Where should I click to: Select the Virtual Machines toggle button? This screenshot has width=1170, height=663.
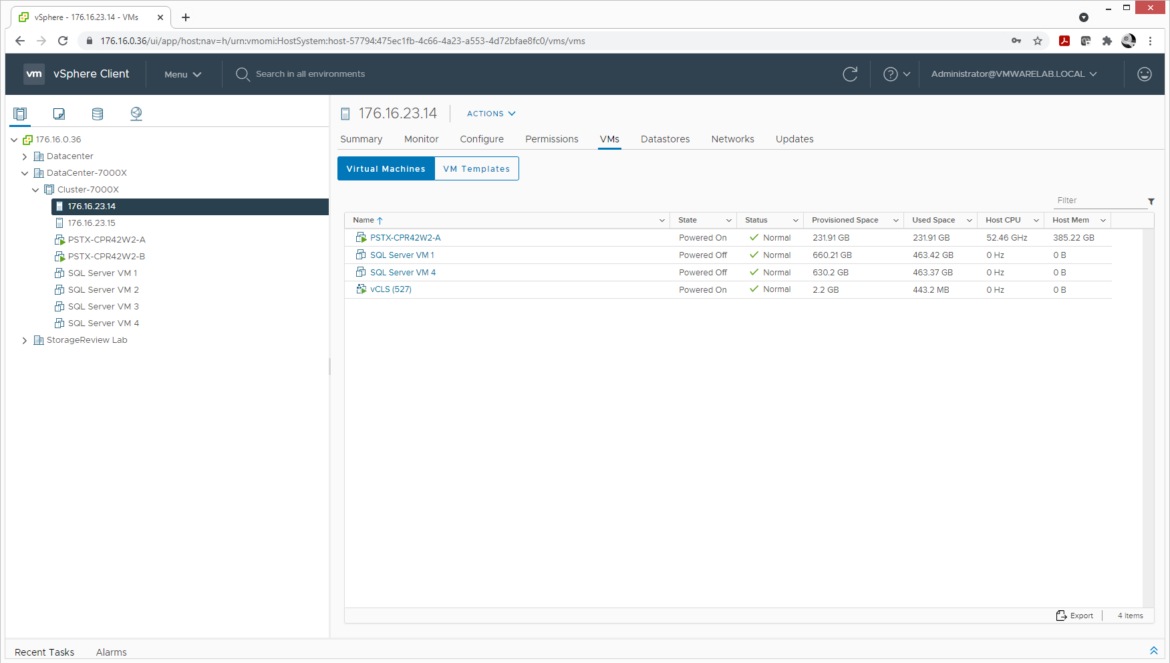point(386,169)
